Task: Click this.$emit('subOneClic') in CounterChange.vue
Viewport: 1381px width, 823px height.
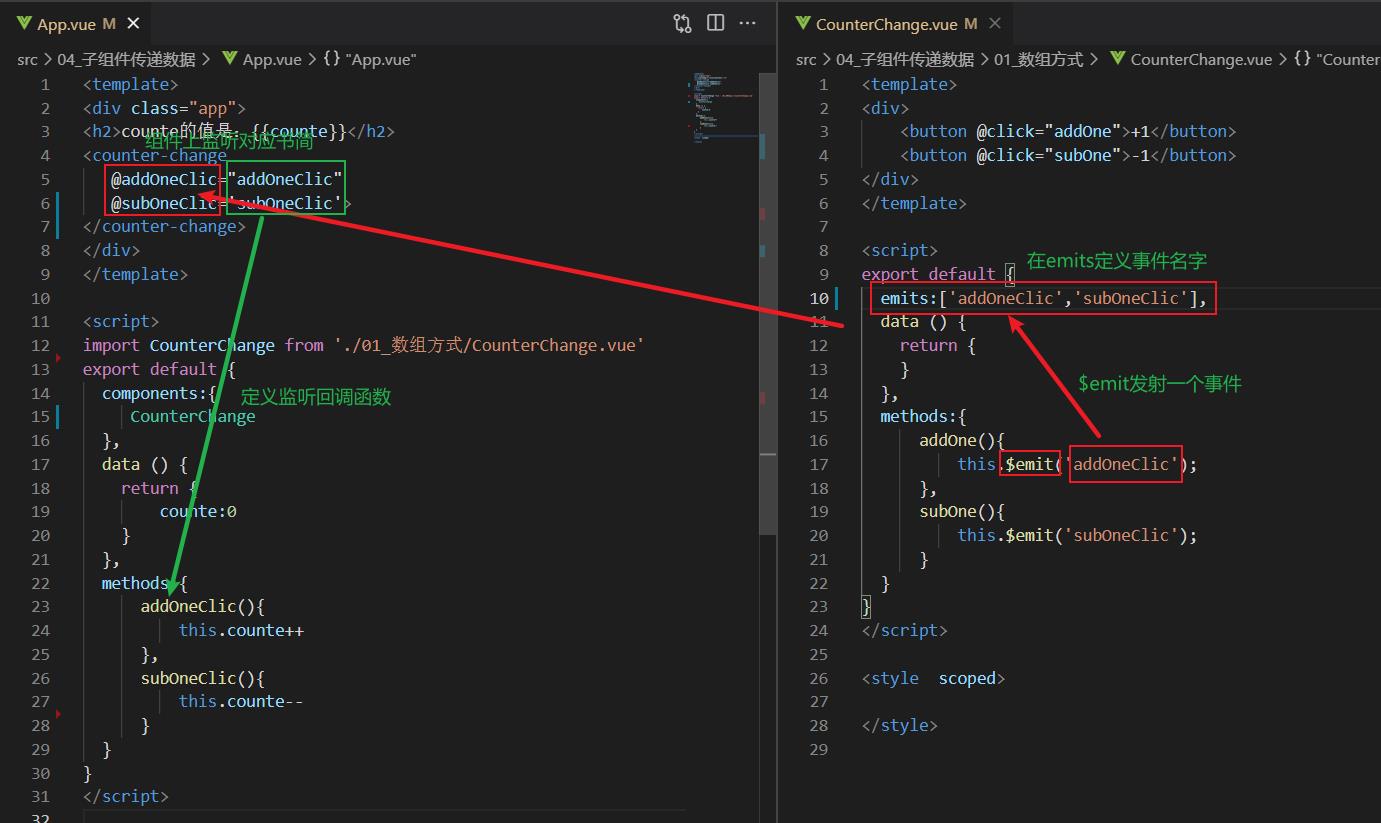Action: (x=1077, y=535)
